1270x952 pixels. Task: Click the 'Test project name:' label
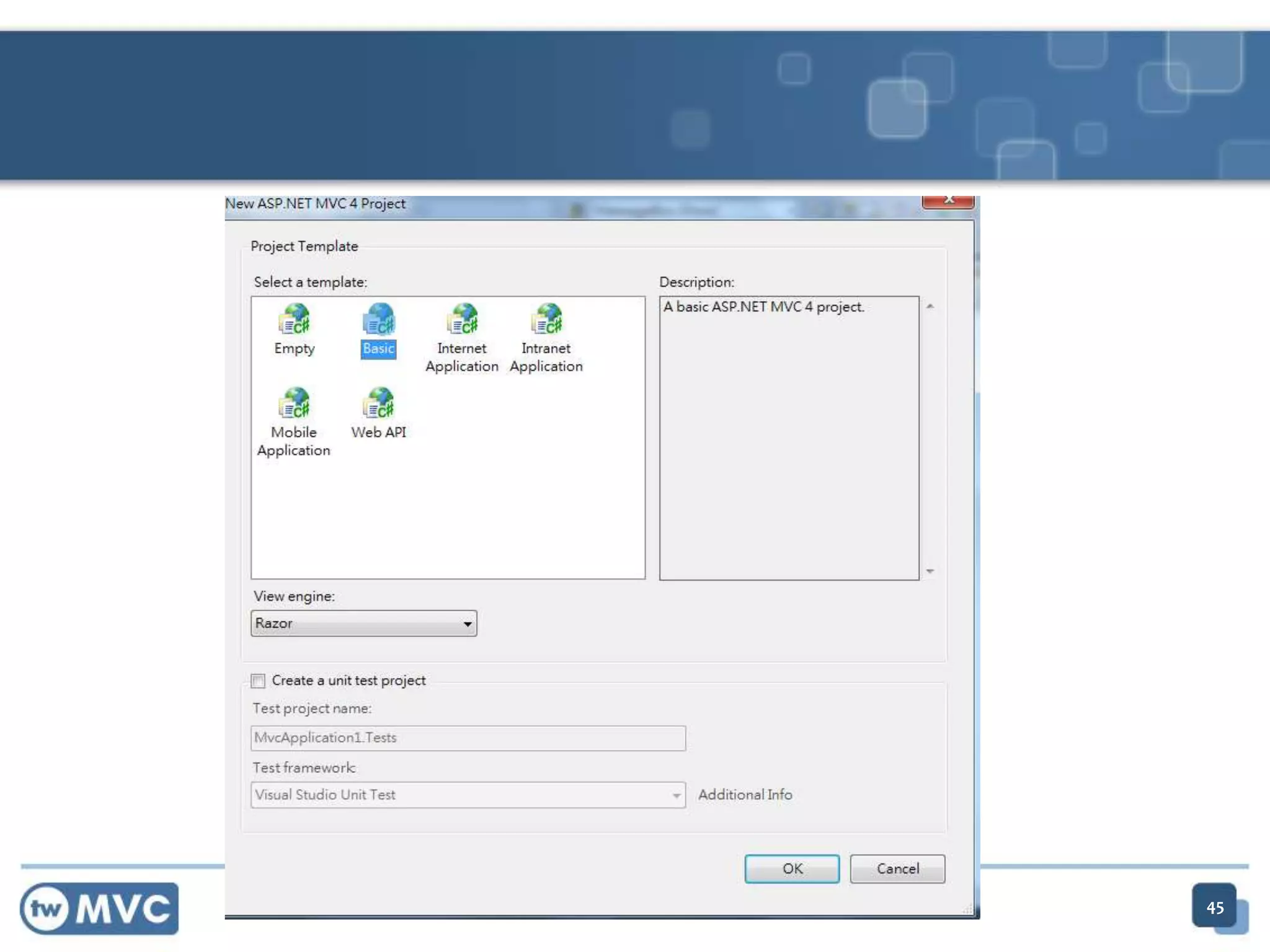coord(312,708)
